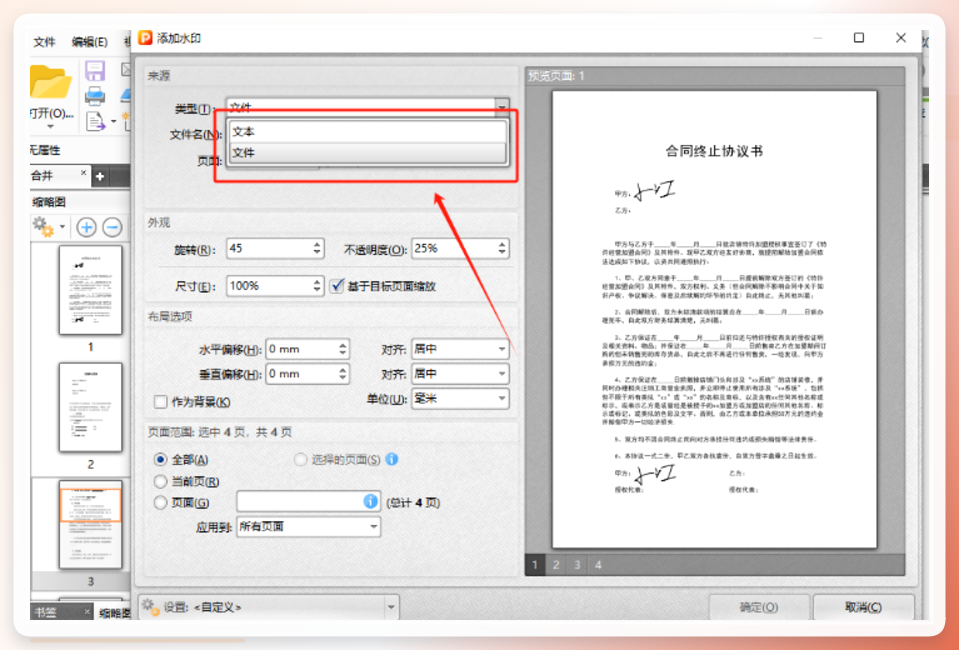Click the Add Watermark dialog app icon
The width and height of the screenshot is (959, 650).
pos(145,38)
